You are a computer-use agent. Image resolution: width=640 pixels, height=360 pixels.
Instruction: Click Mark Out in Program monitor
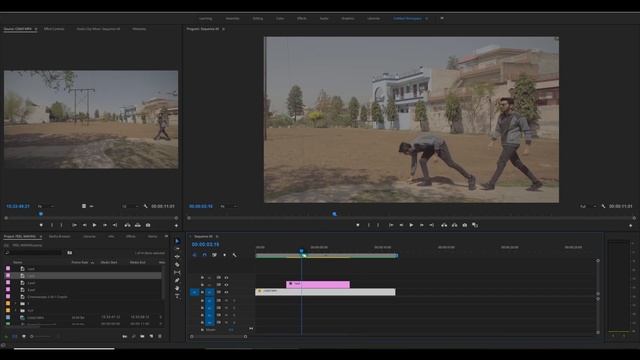[x=378, y=225]
